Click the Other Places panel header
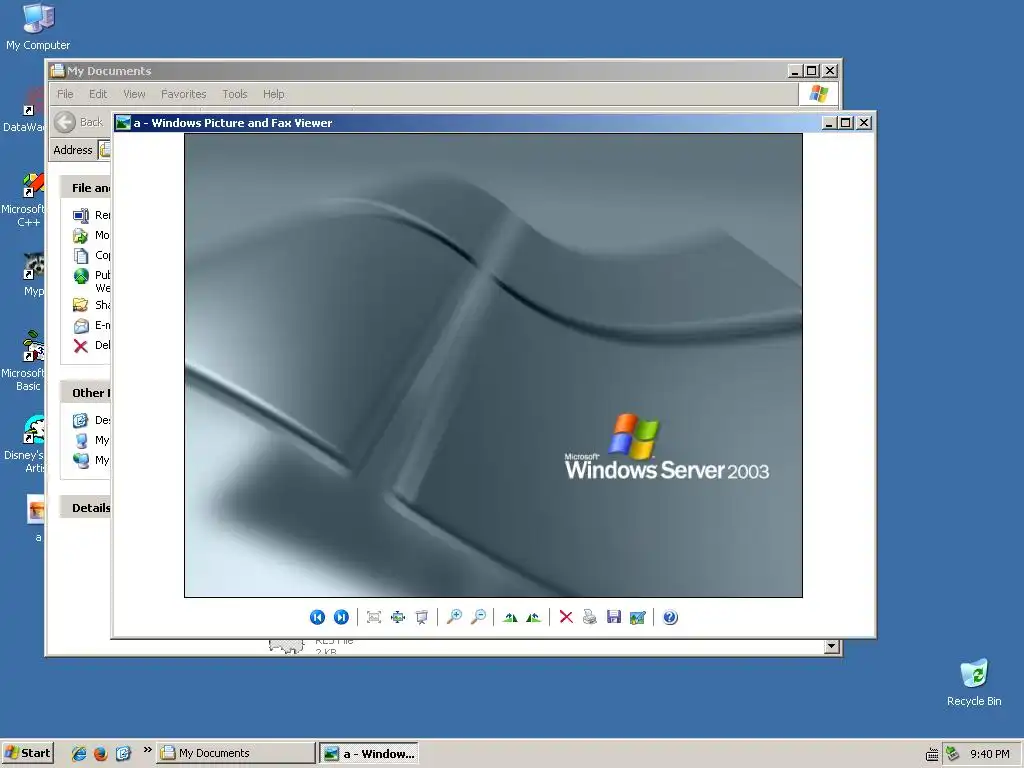This screenshot has height=768, width=1024. [x=86, y=392]
